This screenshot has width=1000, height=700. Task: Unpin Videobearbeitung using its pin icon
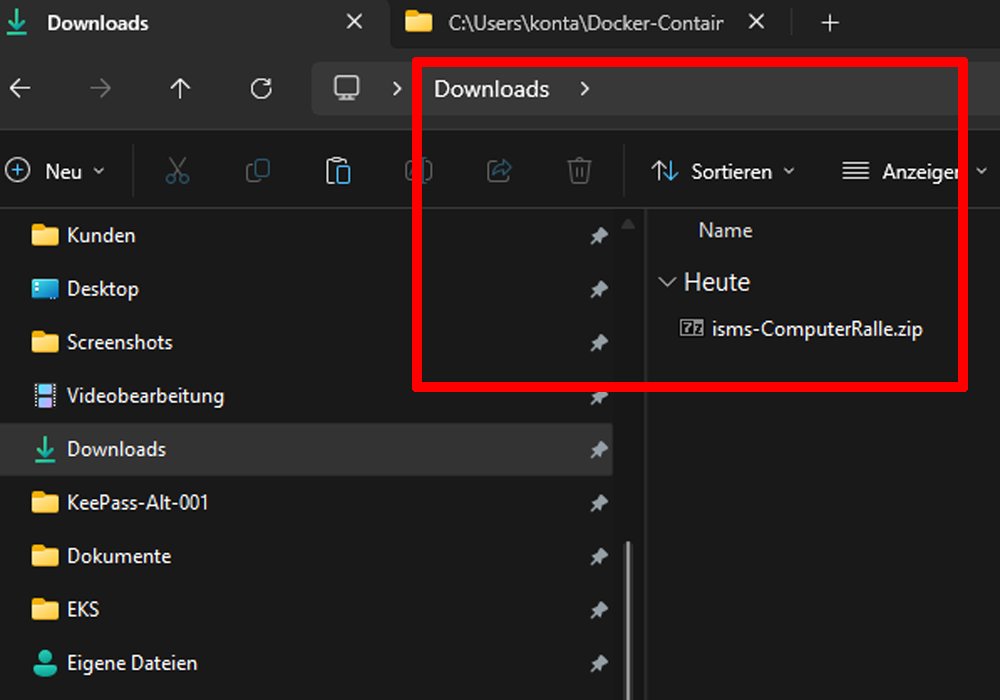click(598, 396)
